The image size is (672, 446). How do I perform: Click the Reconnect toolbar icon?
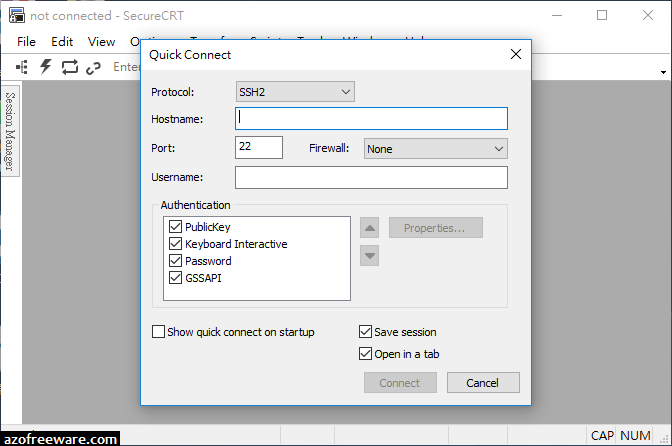pos(69,67)
